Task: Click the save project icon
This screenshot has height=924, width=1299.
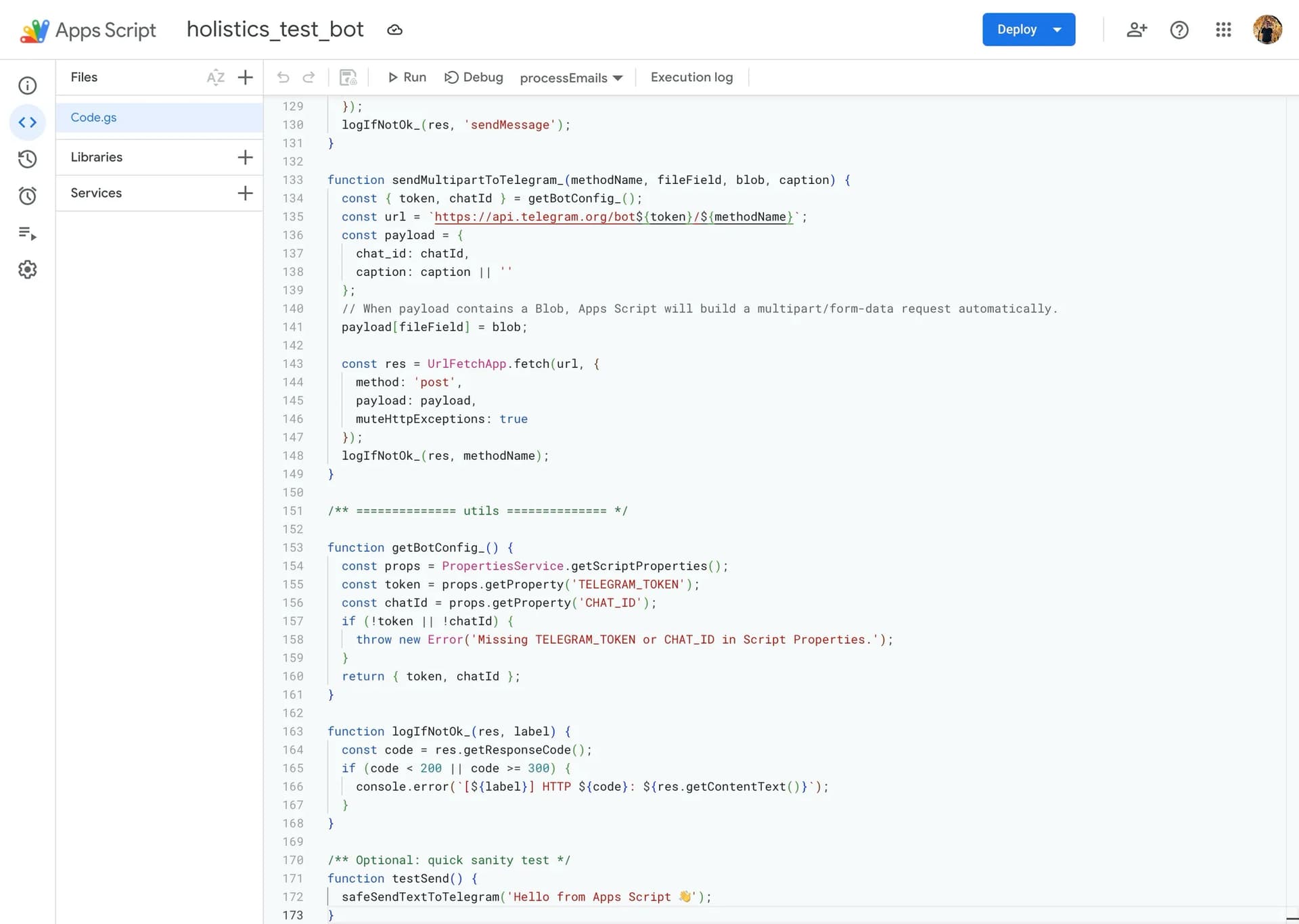Action: click(348, 78)
